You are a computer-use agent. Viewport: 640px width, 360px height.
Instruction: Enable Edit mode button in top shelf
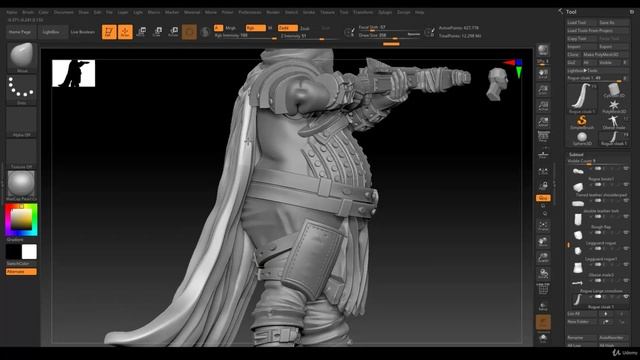pyautogui.click(x=109, y=32)
